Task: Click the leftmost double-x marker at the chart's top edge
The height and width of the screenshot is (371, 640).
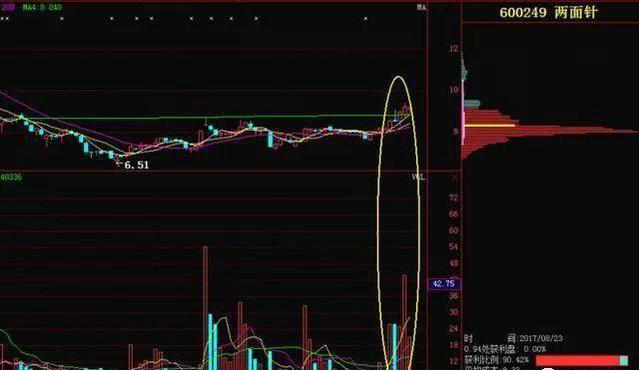Action: coord(5,18)
